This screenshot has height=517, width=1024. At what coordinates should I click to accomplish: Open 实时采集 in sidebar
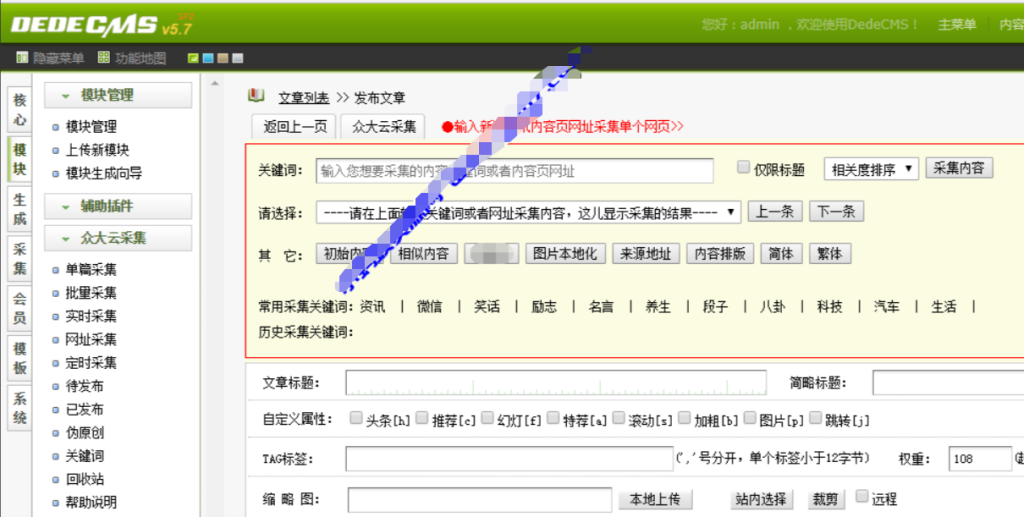click(x=91, y=317)
